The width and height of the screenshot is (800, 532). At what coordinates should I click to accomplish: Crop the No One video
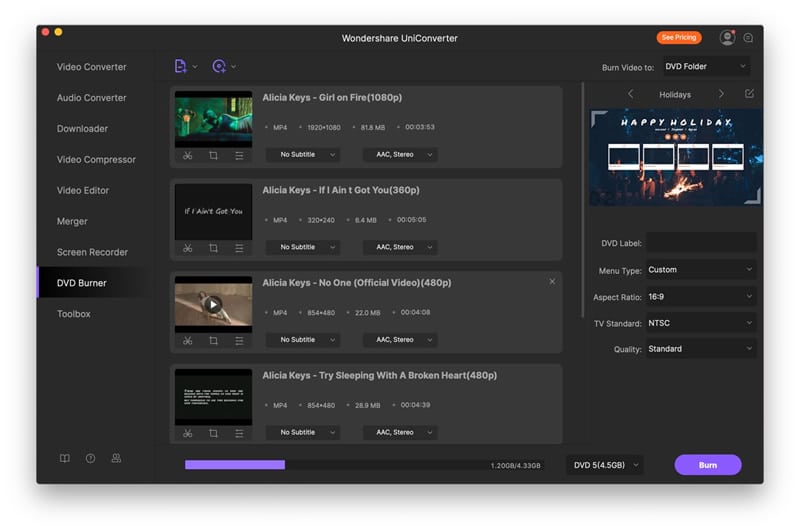click(x=213, y=341)
